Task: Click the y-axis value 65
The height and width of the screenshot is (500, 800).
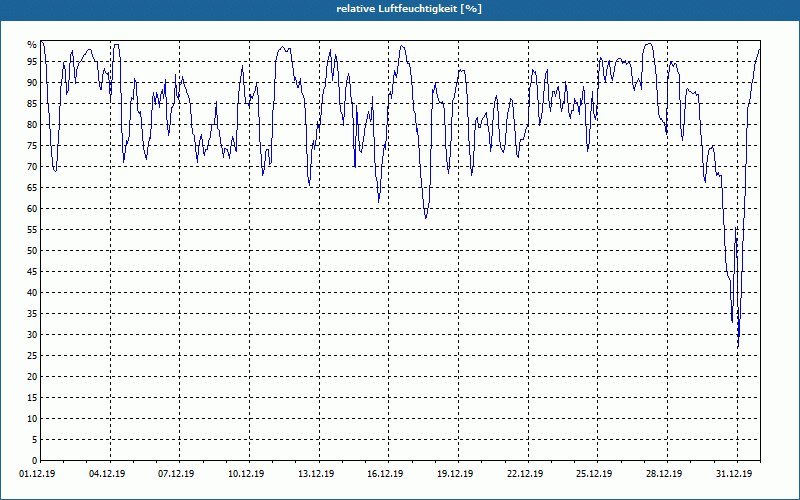Action: click(32, 188)
